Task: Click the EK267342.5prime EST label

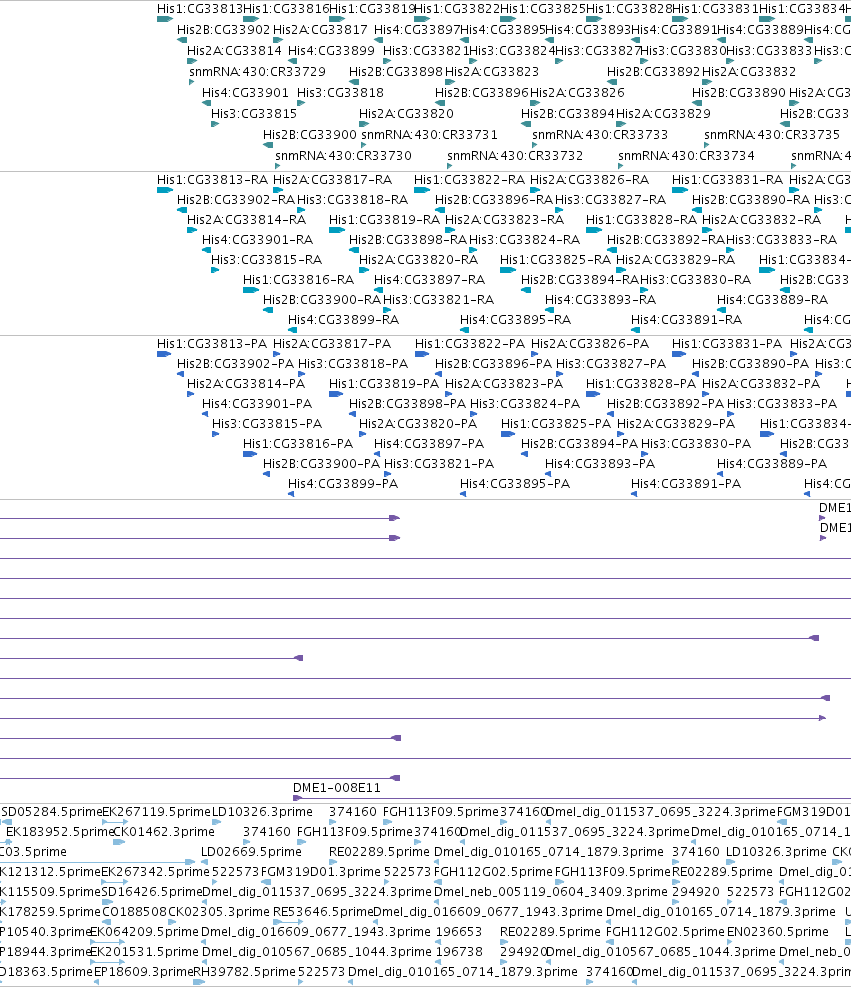Action: [x=155, y=872]
